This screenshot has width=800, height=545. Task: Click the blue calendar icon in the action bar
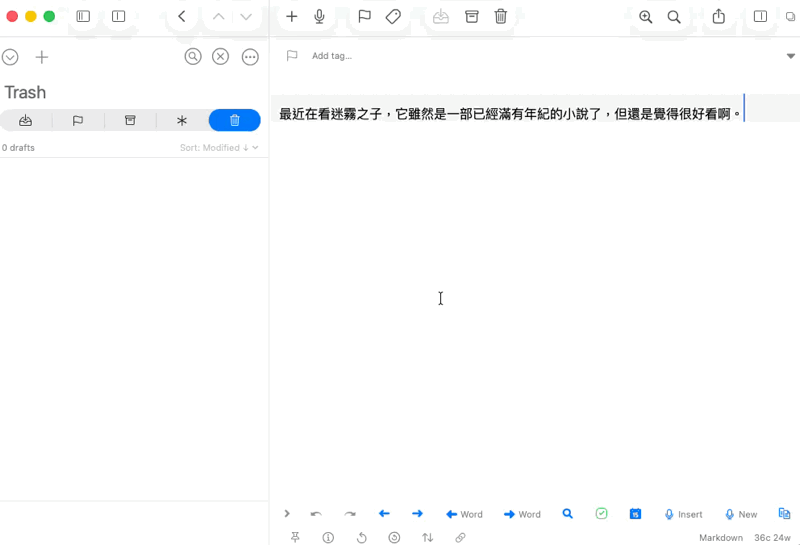point(635,514)
